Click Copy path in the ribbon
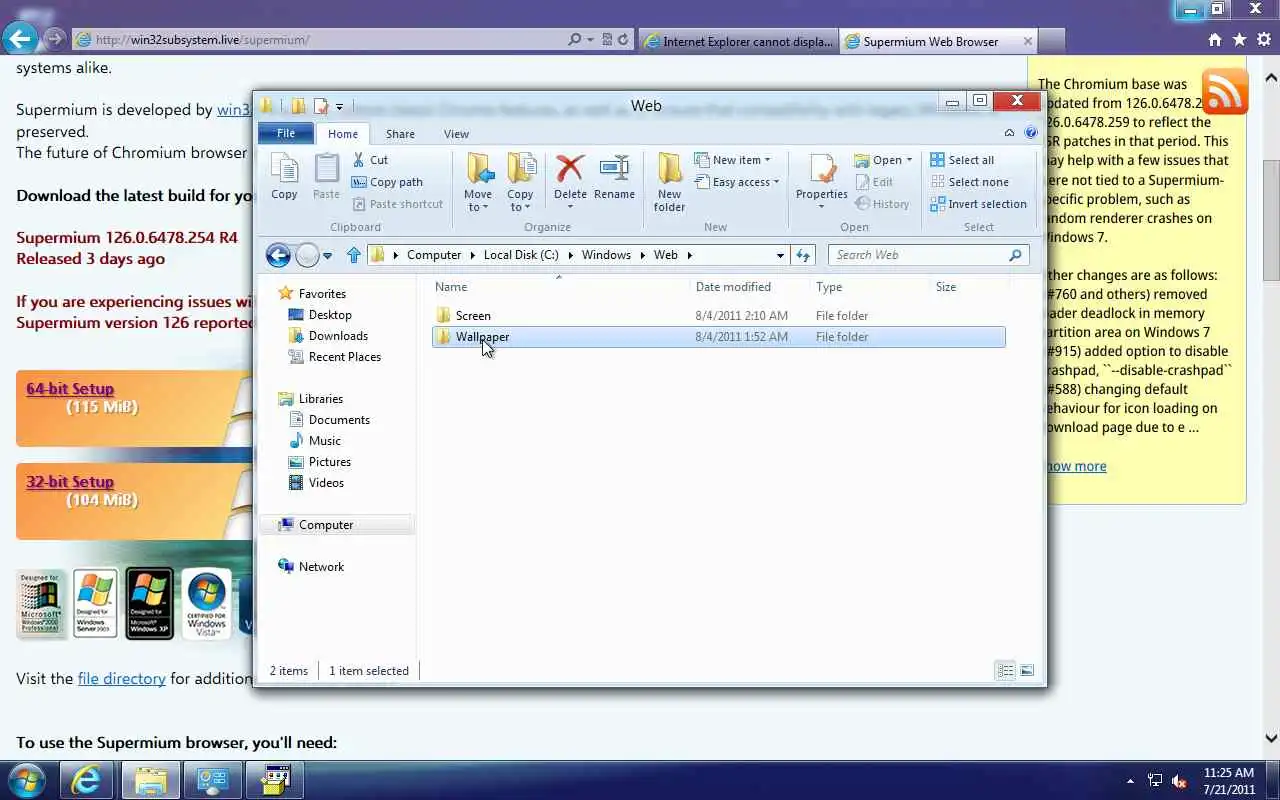 click(x=387, y=182)
